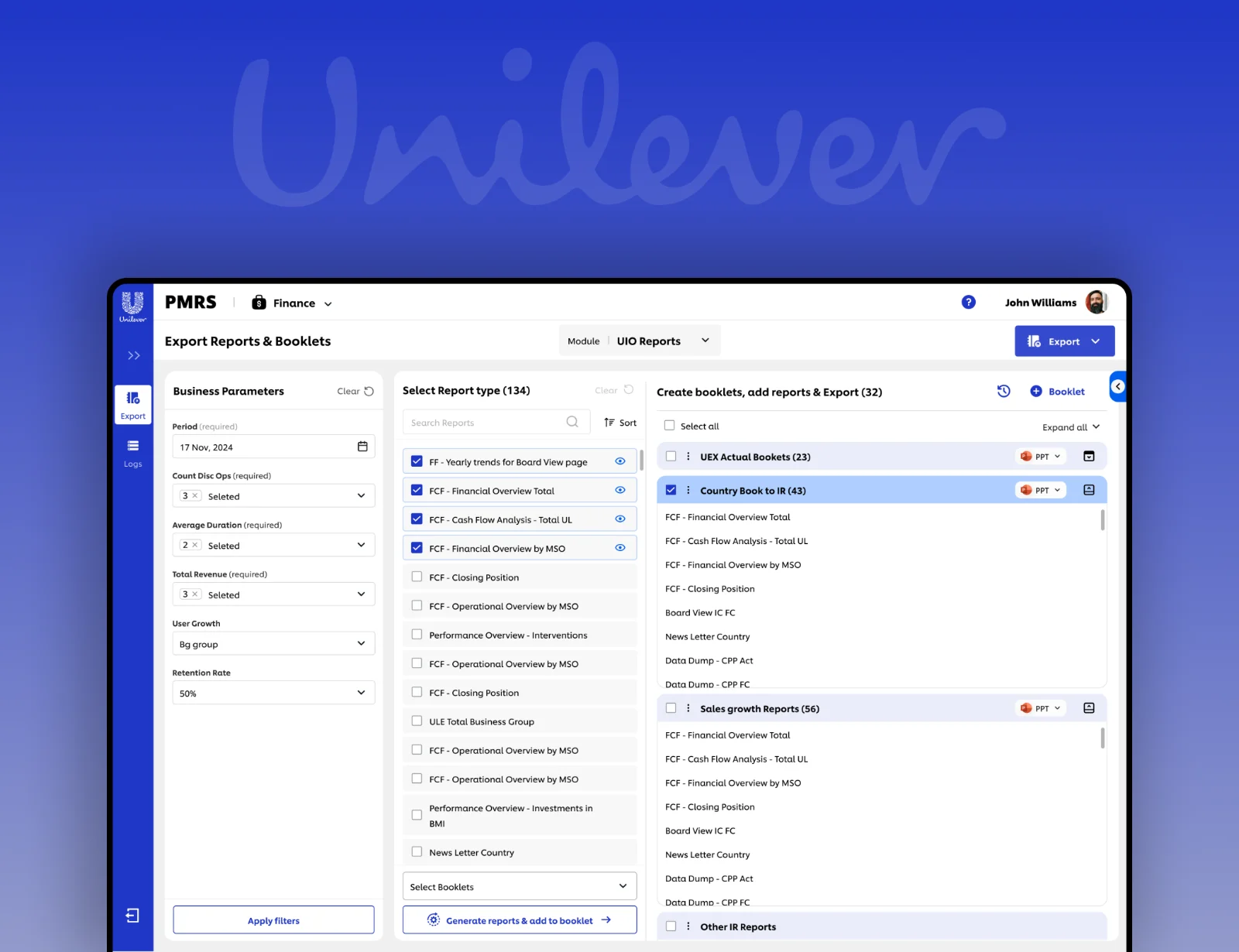The height and width of the screenshot is (952, 1239).
Task: Open the Retention Rate 50% dropdown
Action: pyautogui.click(x=273, y=693)
